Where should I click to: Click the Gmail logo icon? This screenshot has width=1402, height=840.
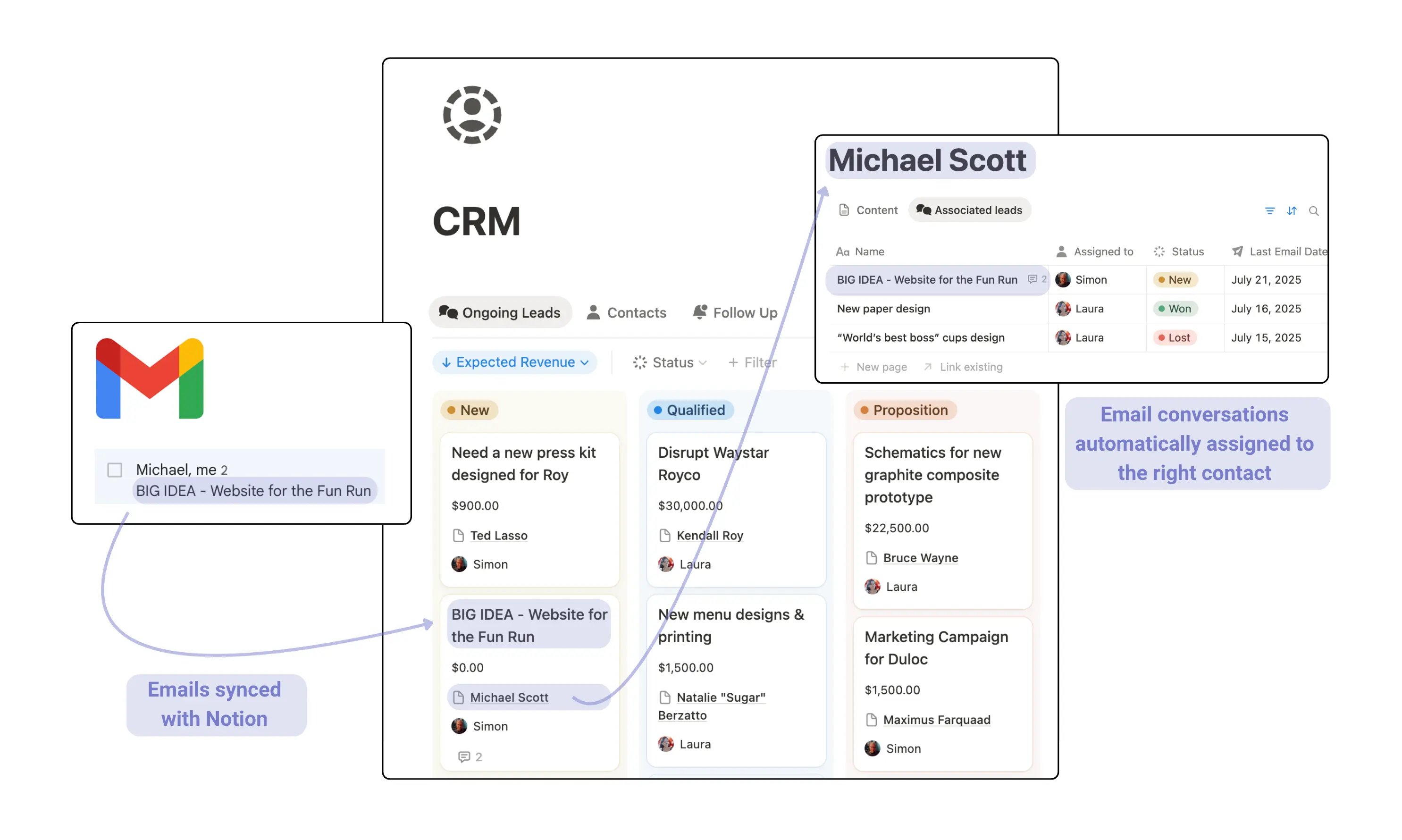[150, 378]
